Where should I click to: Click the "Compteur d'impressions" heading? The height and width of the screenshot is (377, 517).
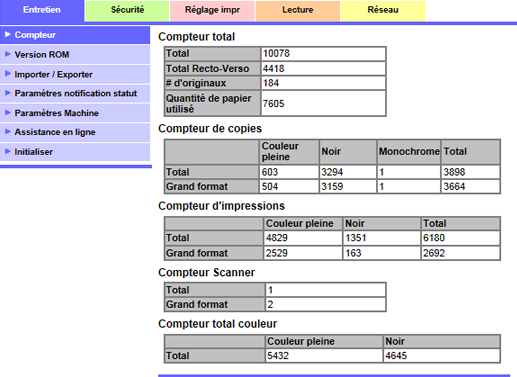coord(221,206)
